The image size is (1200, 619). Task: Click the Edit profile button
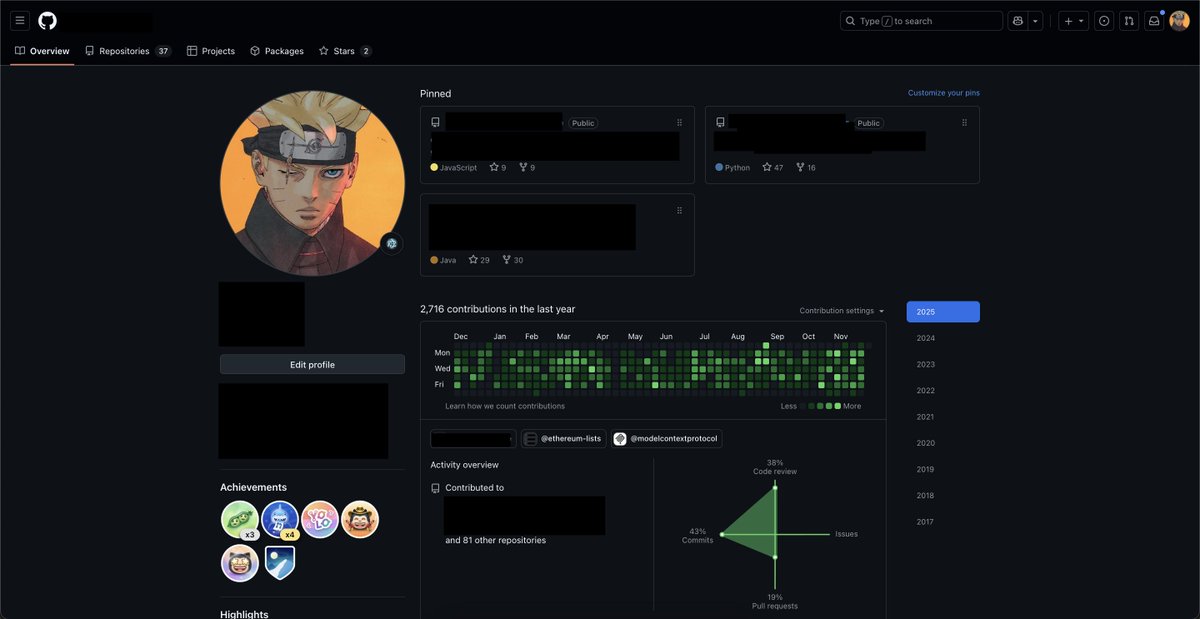pyautogui.click(x=312, y=365)
